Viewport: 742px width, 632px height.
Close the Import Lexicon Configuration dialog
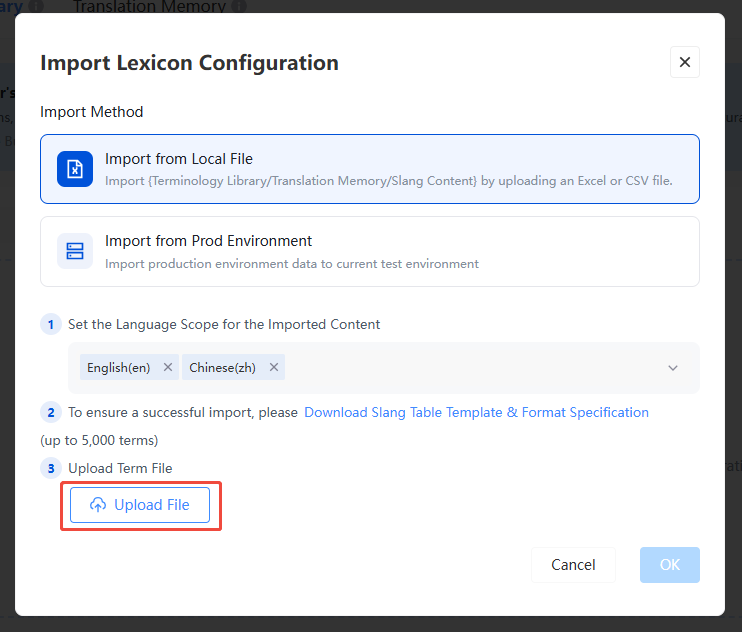685,62
